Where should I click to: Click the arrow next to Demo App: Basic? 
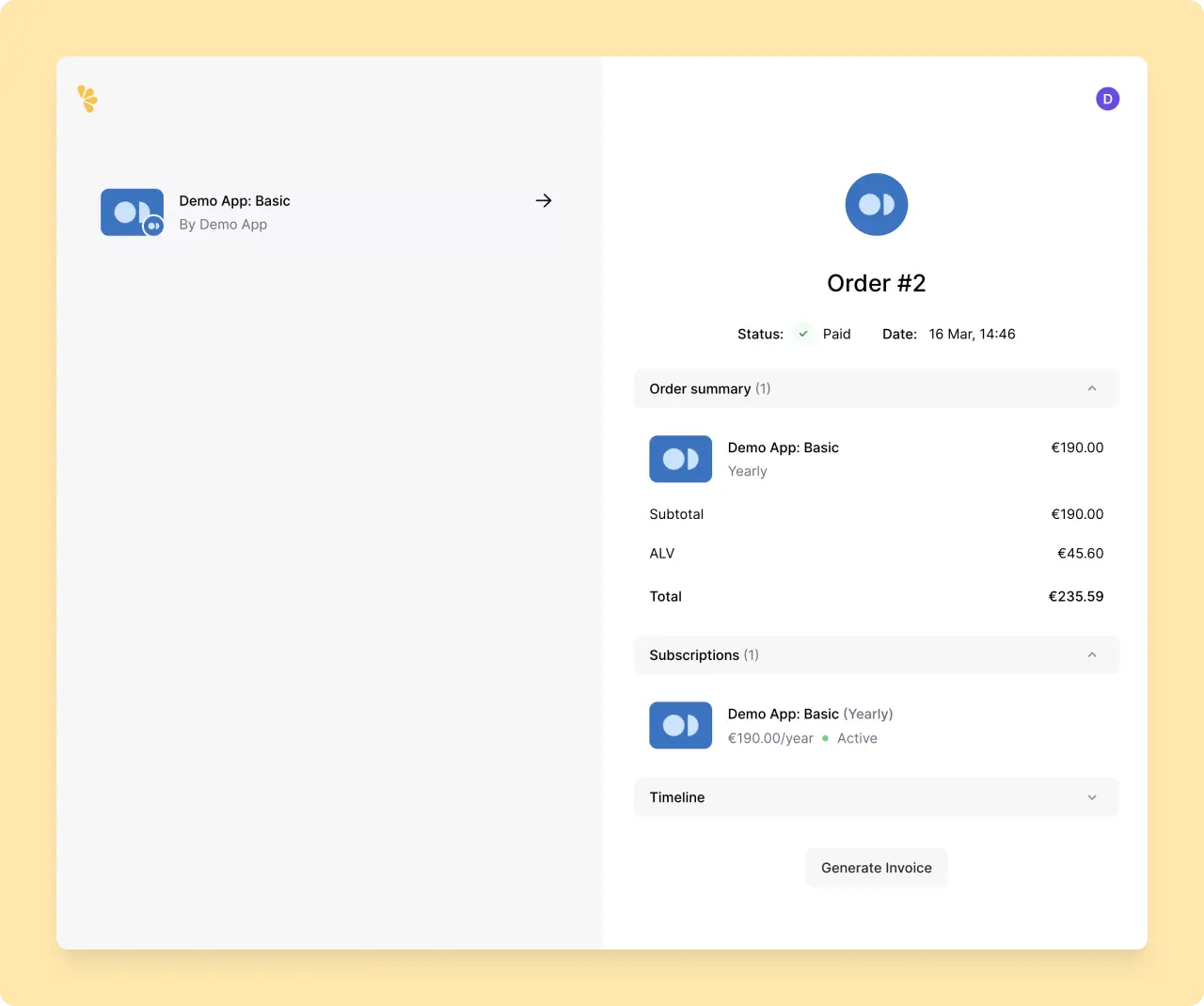544,200
